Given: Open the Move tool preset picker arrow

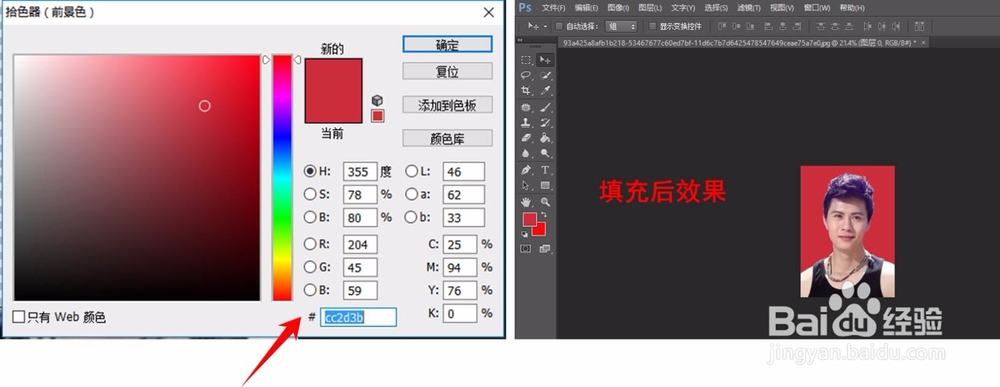Looking at the screenshot, I should pos(545,27).
